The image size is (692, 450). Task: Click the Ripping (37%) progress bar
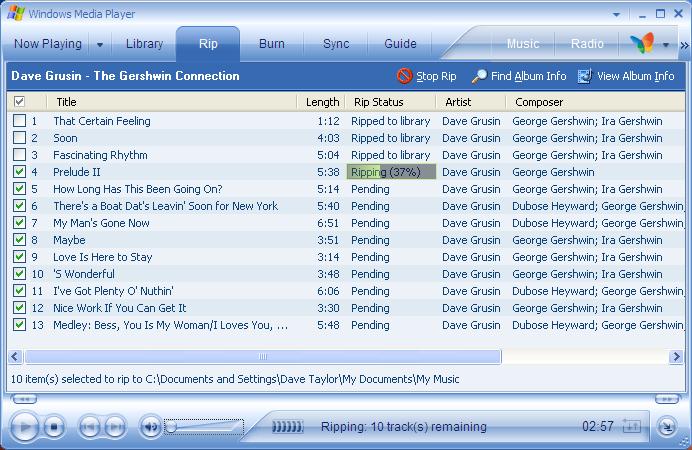tap(391, 172)
